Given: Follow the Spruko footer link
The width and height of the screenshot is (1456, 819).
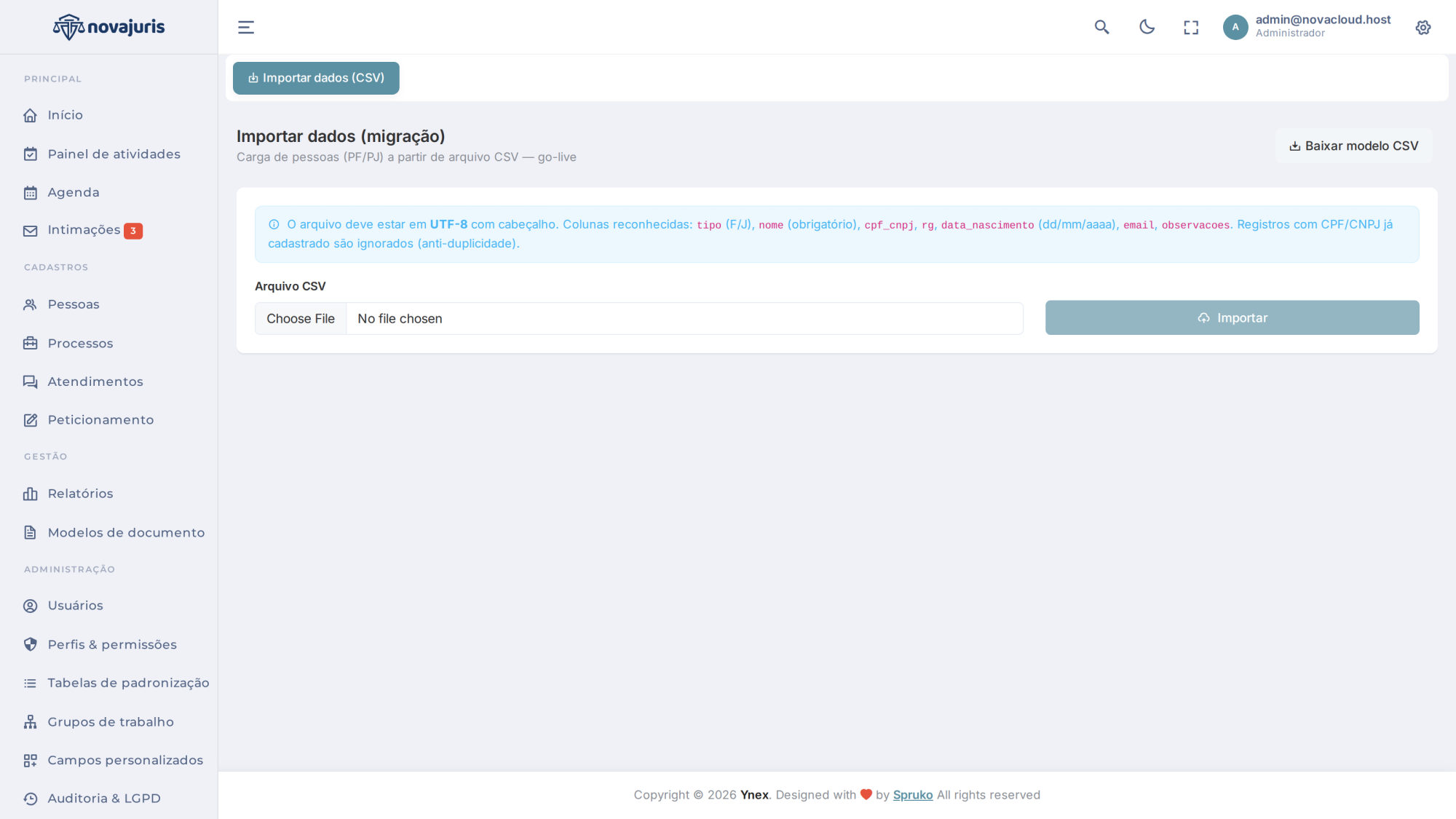Looking at the screenshot, I should pos(913,795).
